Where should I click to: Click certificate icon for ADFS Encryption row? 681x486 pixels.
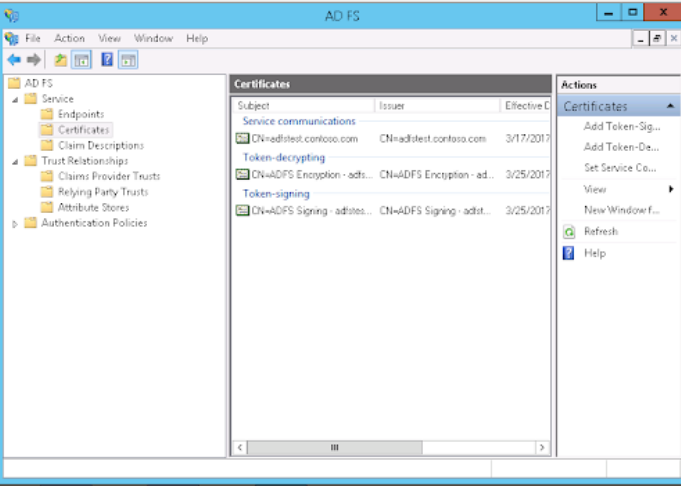[x=242, y=175]
